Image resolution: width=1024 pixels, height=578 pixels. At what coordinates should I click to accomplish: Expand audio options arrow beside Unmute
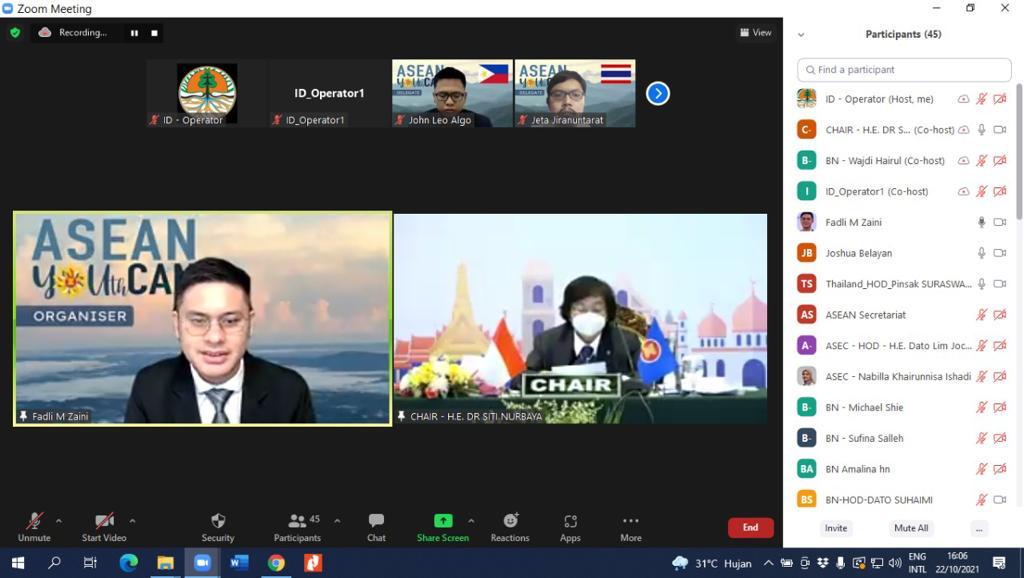59,521
